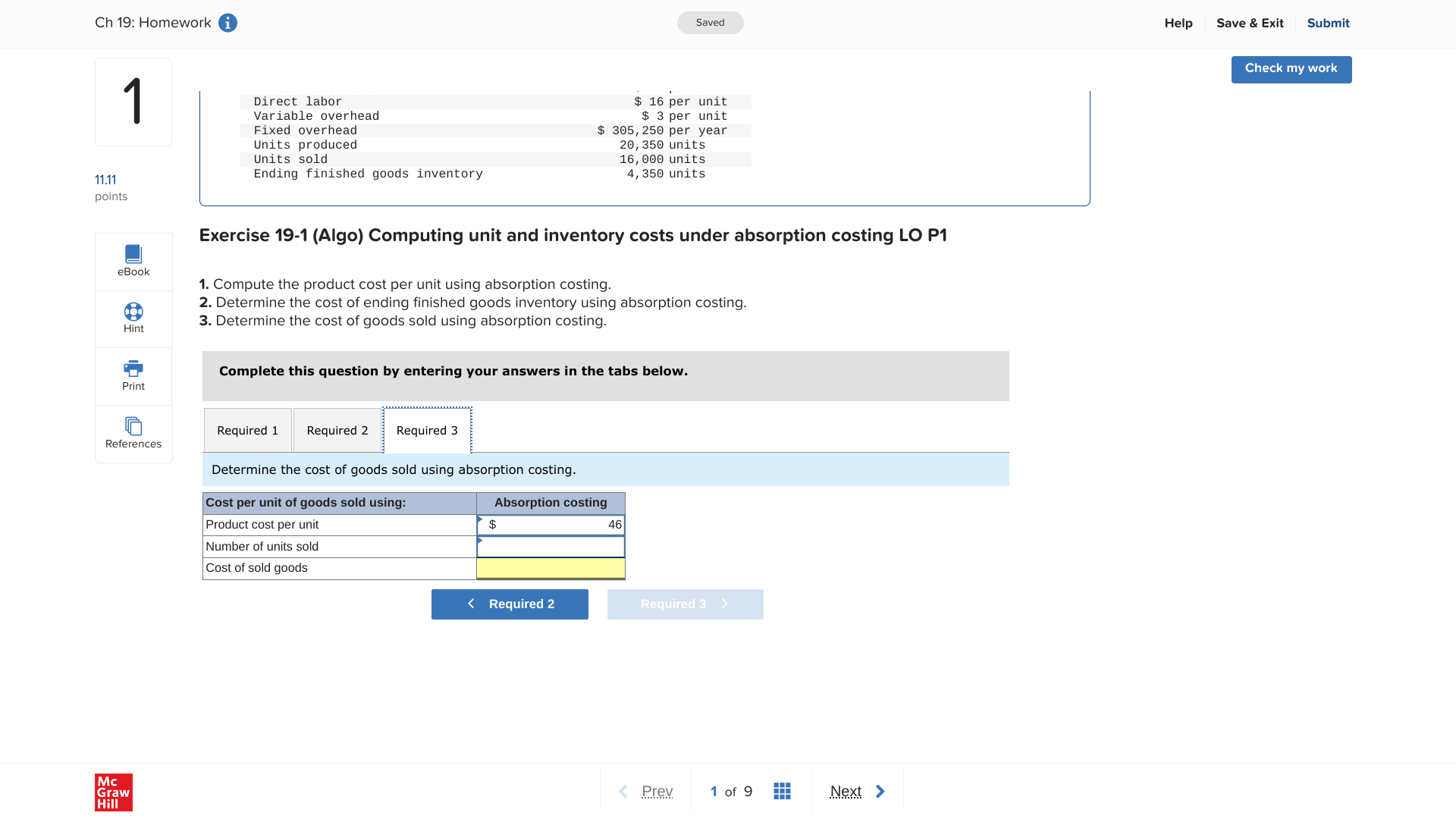
Task: Open the Hint lifesaver icon
Action: [133, 318]
